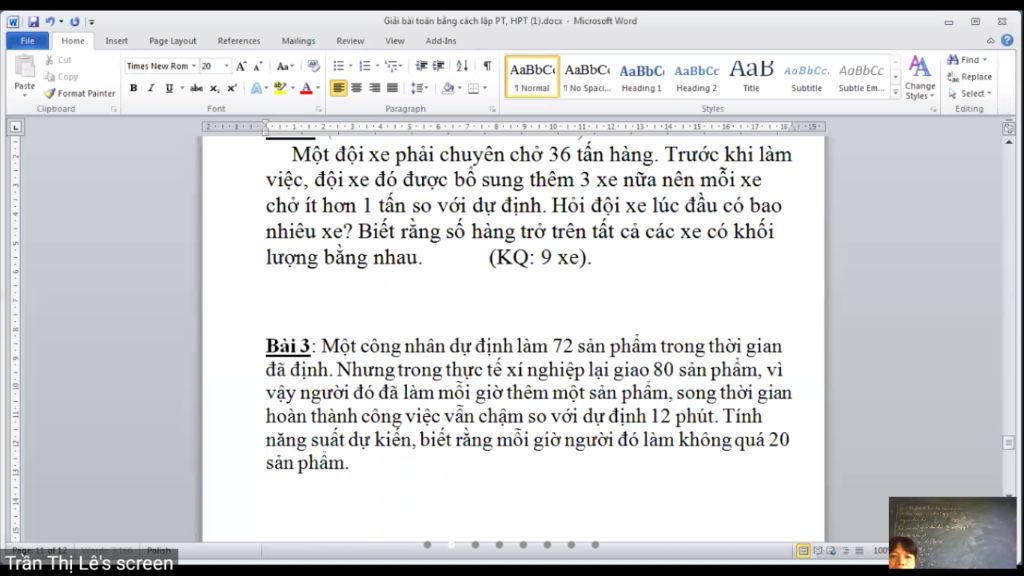The image size is (1024, 576).
Task: Open the Select dropdown in Editing
Action: click(970, 93)
